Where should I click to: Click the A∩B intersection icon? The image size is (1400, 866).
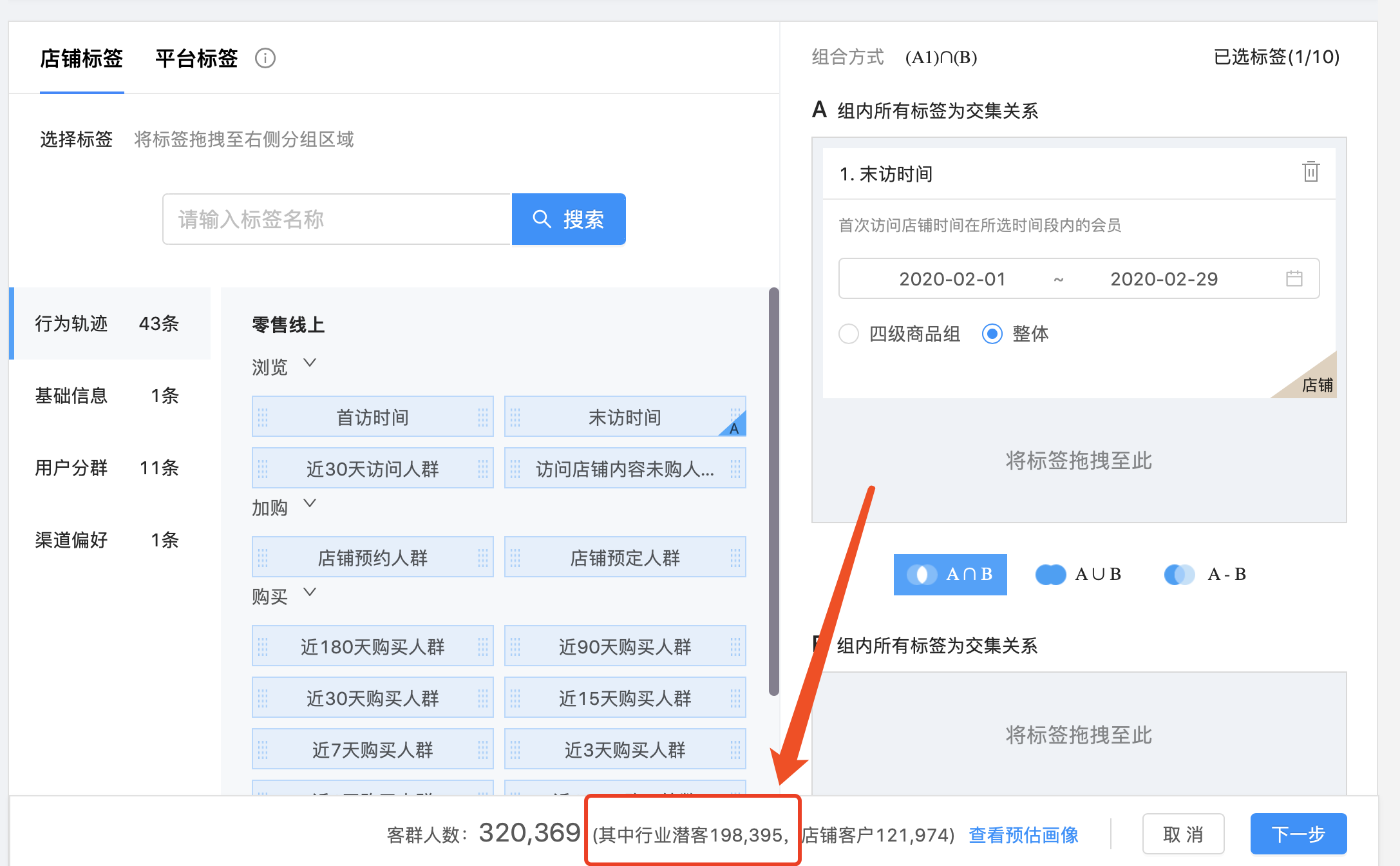922,574
